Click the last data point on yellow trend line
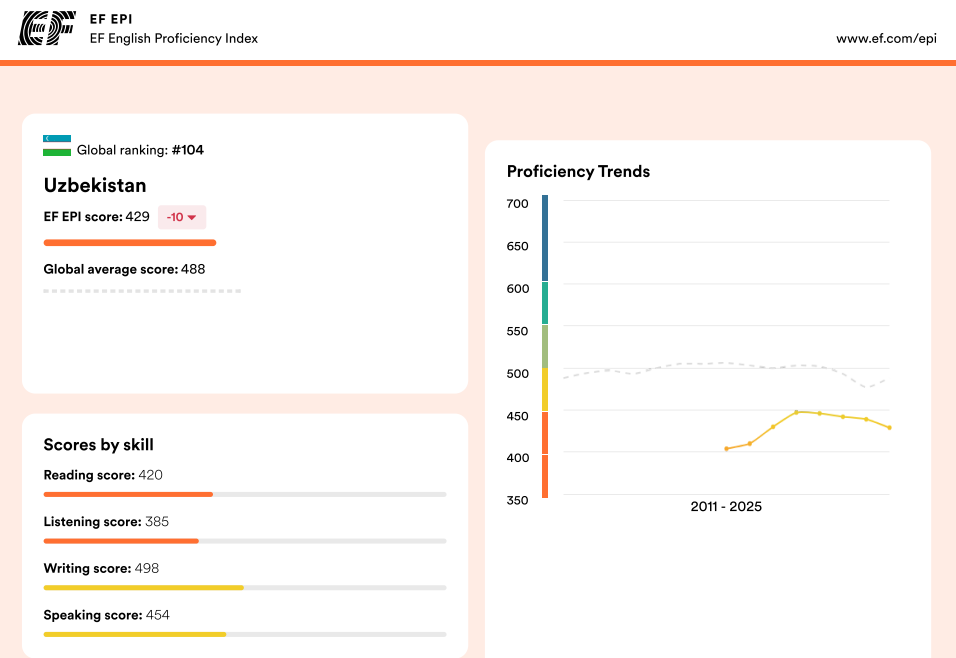The image size is (956, 658). [889, 428]
